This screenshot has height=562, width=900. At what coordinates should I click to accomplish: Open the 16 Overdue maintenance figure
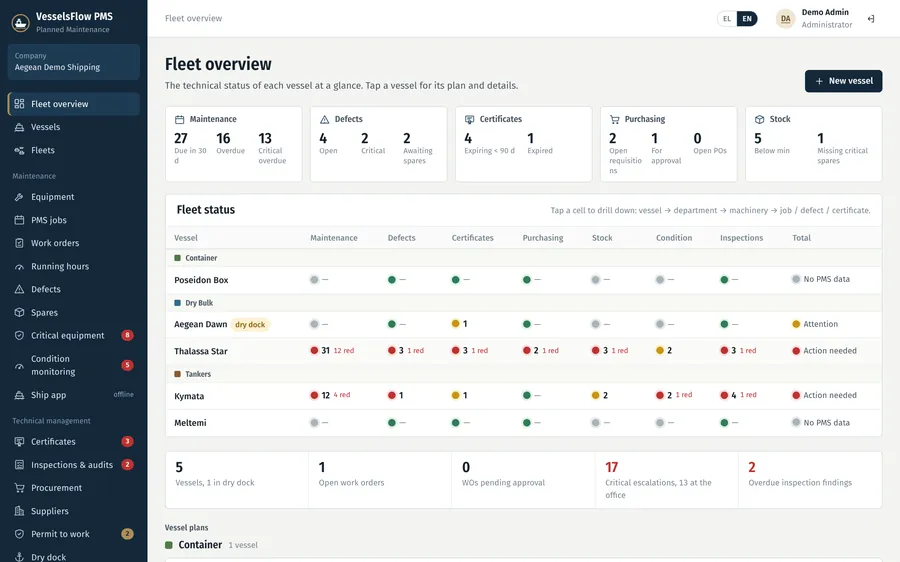point(230,144)
